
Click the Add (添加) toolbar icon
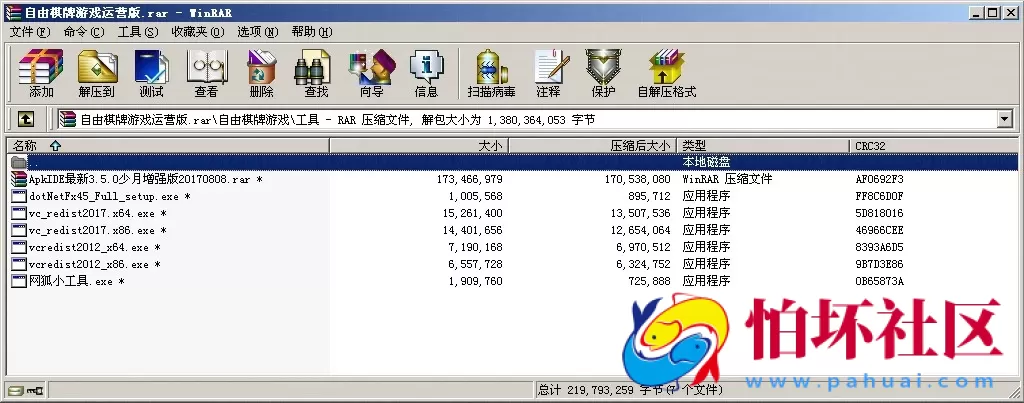click(x=41, y=73)
